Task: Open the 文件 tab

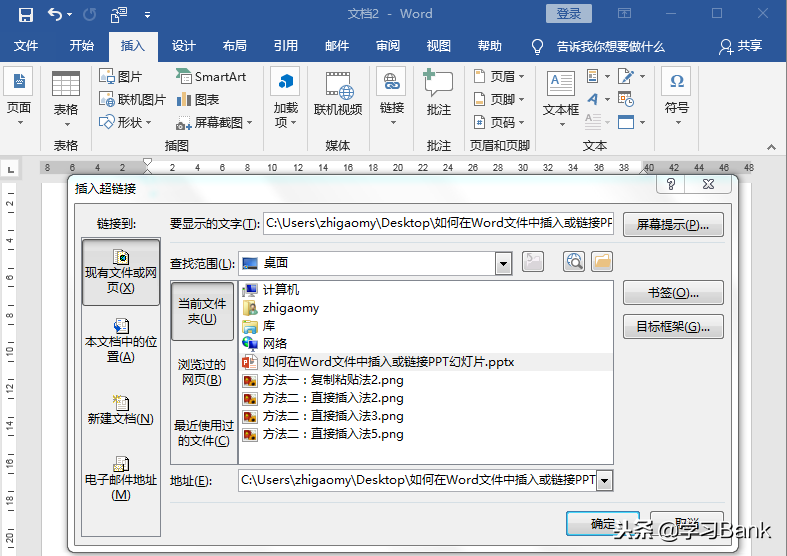Action: [x=26, y=46]
